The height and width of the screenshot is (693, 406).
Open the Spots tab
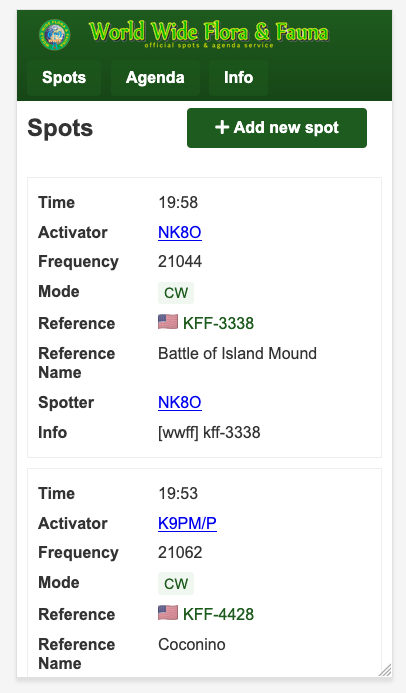click(x=64, y=78)
